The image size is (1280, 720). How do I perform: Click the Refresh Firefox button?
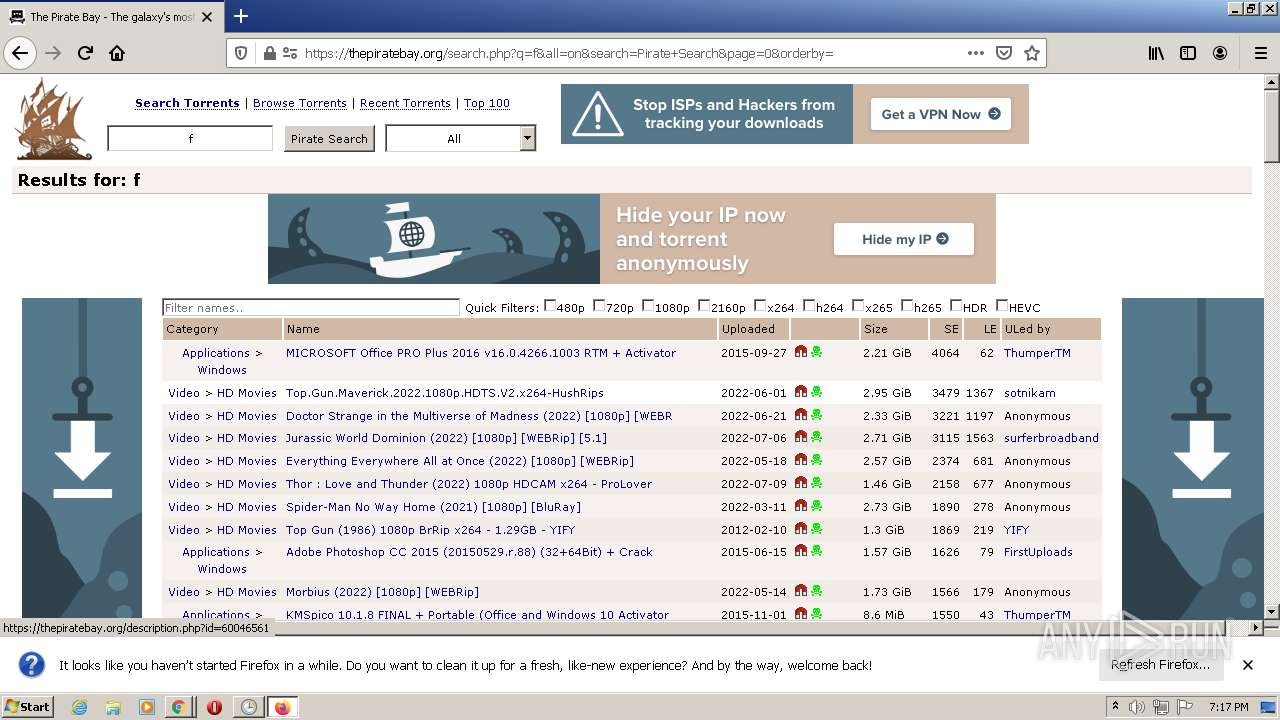[x=1160, y=665]
